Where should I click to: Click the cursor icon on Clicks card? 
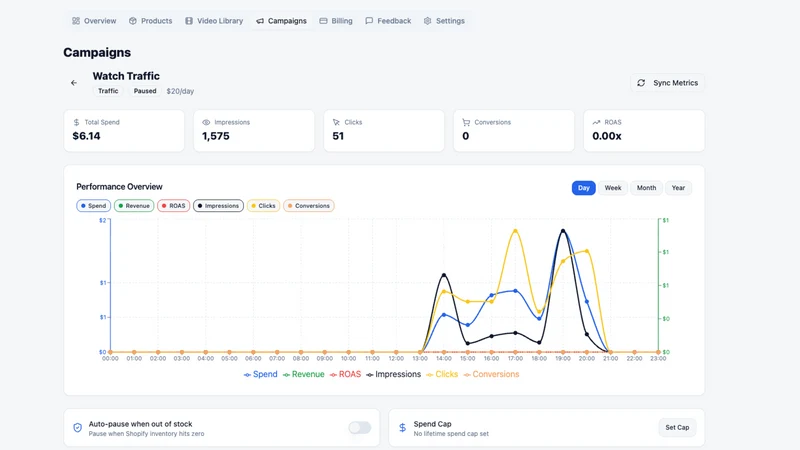point(336,122)
